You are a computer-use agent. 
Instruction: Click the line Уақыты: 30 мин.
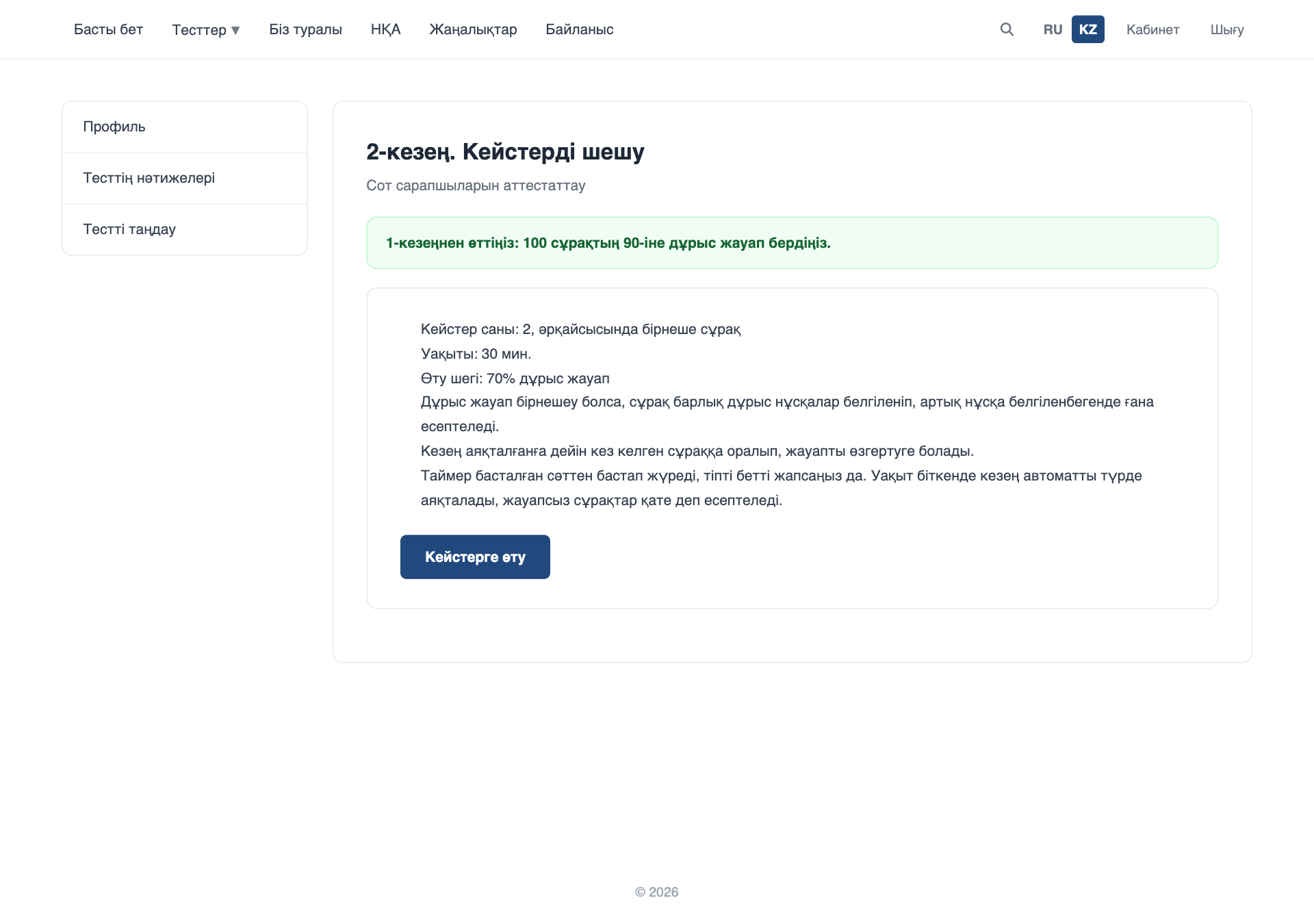pyautogui.click(x=476, y=354)
